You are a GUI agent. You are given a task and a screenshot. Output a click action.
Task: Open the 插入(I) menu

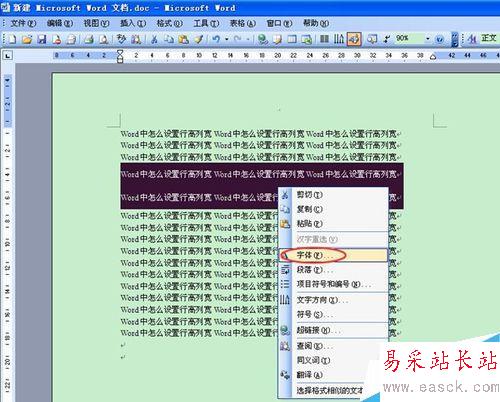[x=133, y=23]
